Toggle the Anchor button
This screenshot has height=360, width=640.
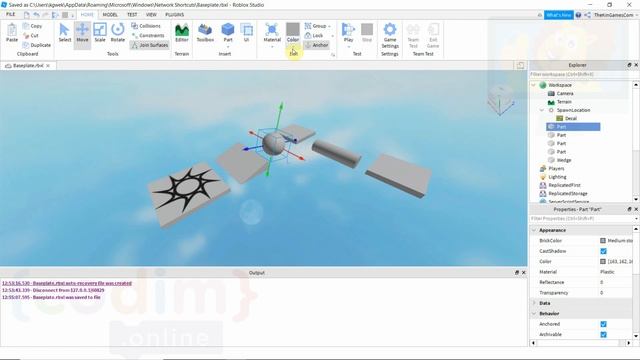tap(317, 45)
